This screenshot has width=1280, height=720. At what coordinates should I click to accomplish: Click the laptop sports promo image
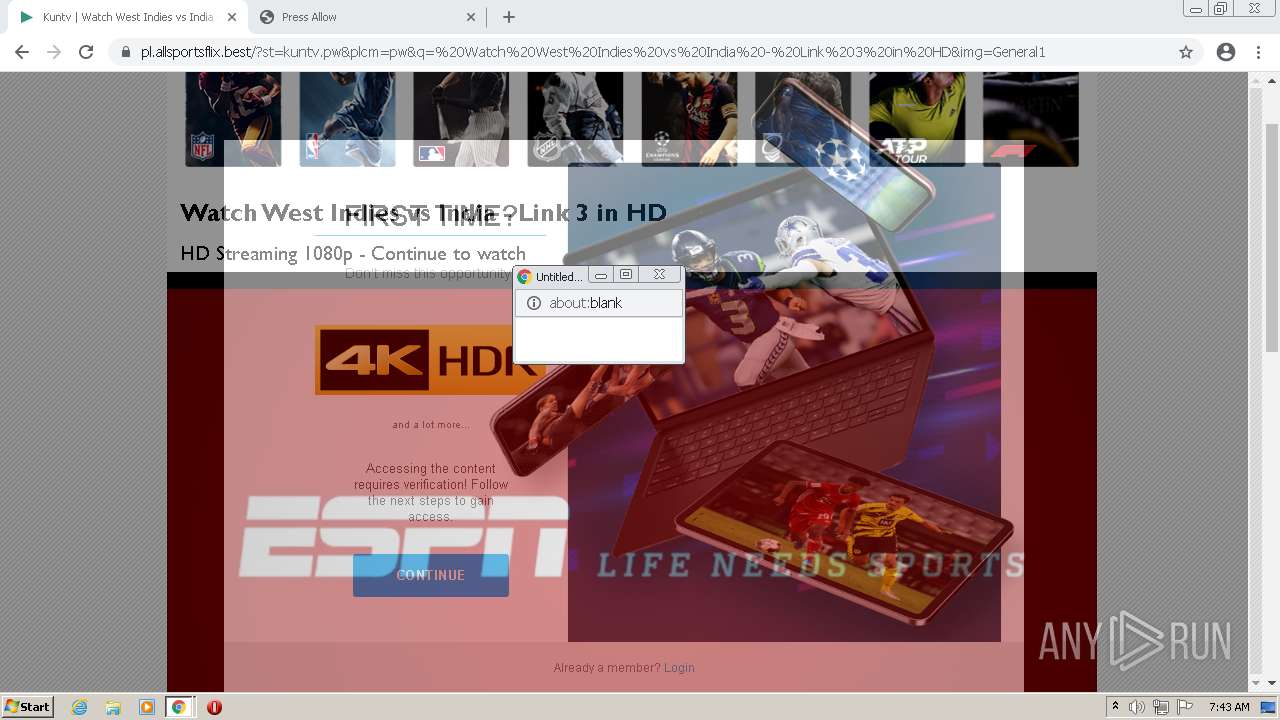click(x=784, y=403)
